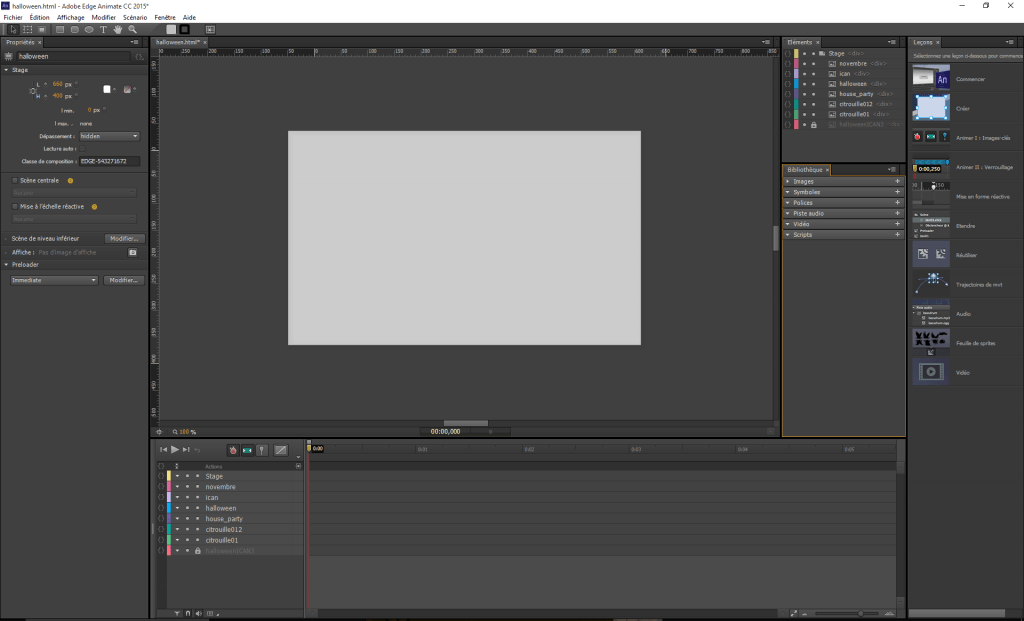Collapse halloween row in timeline

[x=177, y=508]
